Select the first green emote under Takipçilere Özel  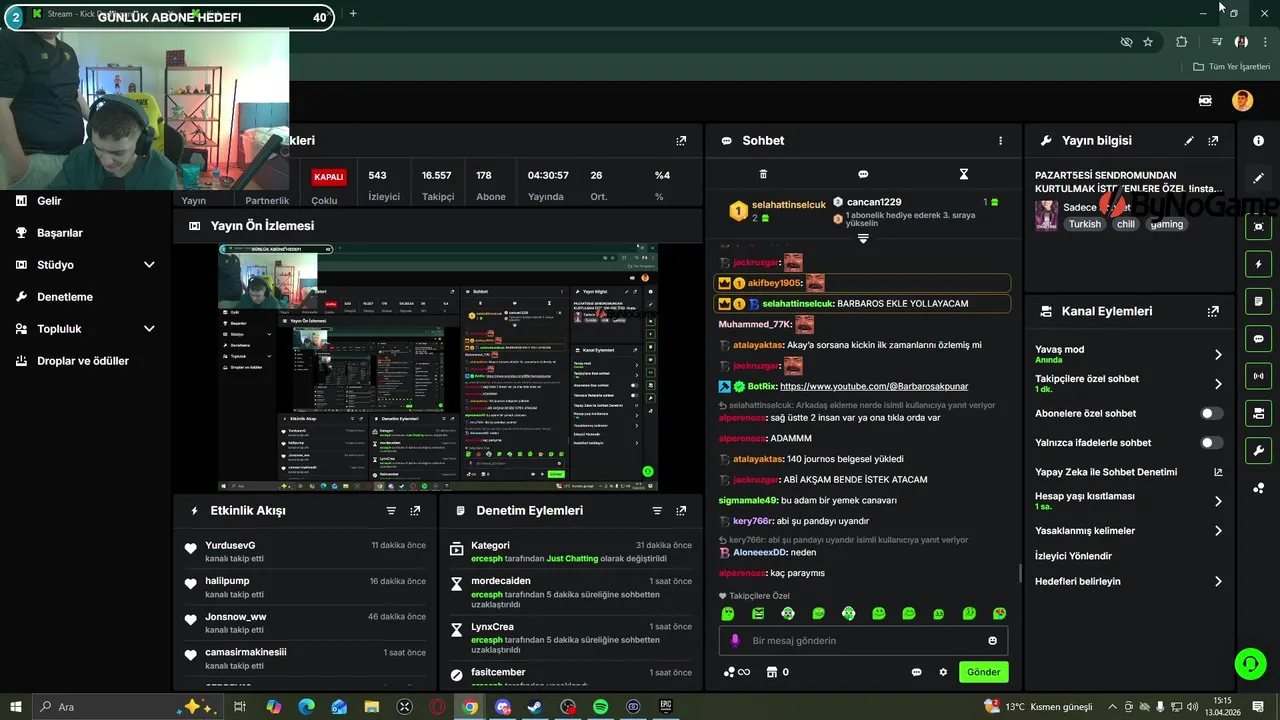(728, 613)
